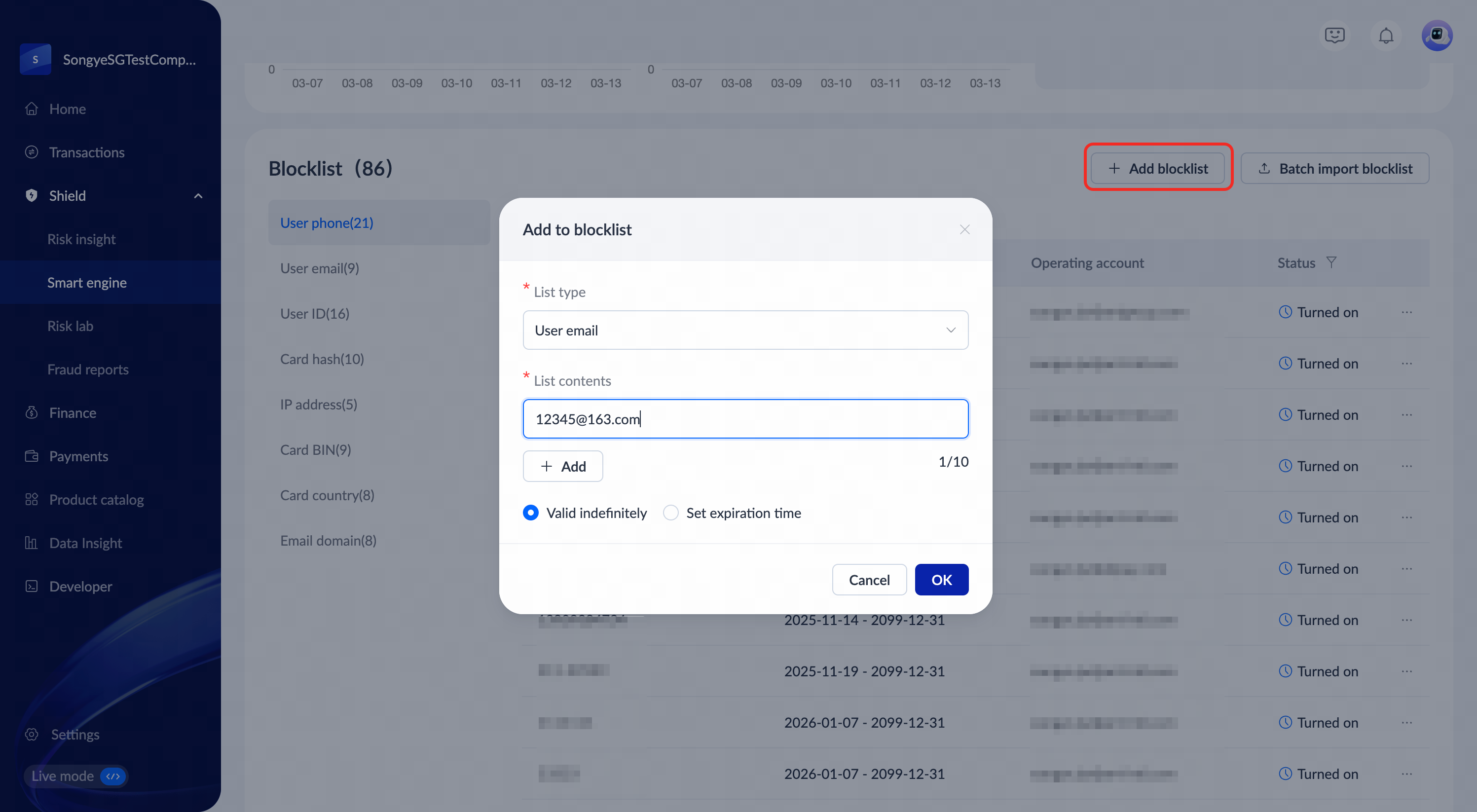The height and width of the screenshot is (812, 1477).
Task: Switch to Card hash(10) tab
Action: [x=322, y=359]
